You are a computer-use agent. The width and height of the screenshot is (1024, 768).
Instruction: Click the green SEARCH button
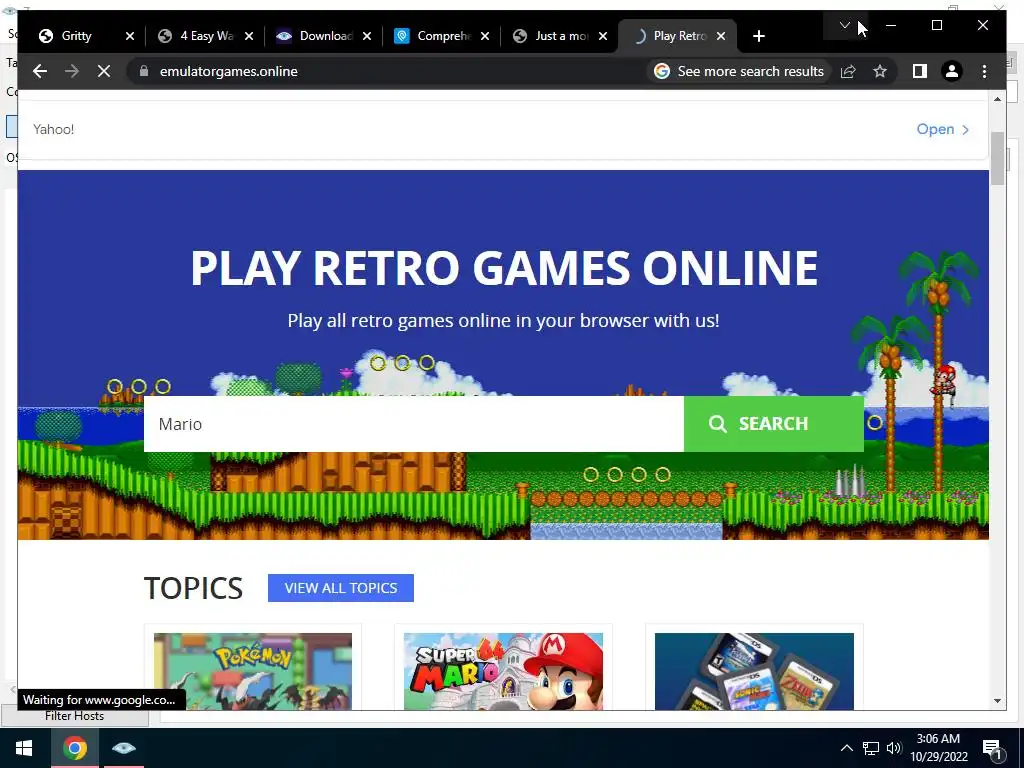tap(773, 424)
